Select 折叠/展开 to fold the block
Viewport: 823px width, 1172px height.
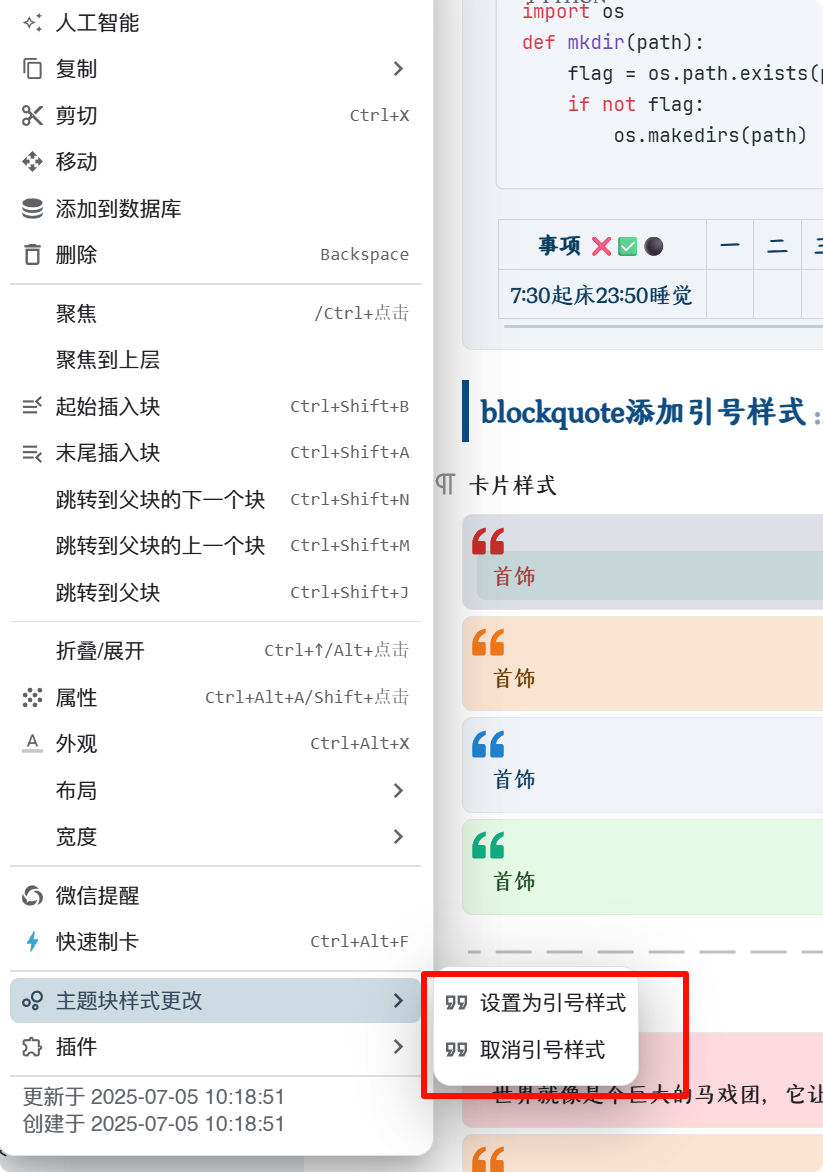tap(100, 651)
